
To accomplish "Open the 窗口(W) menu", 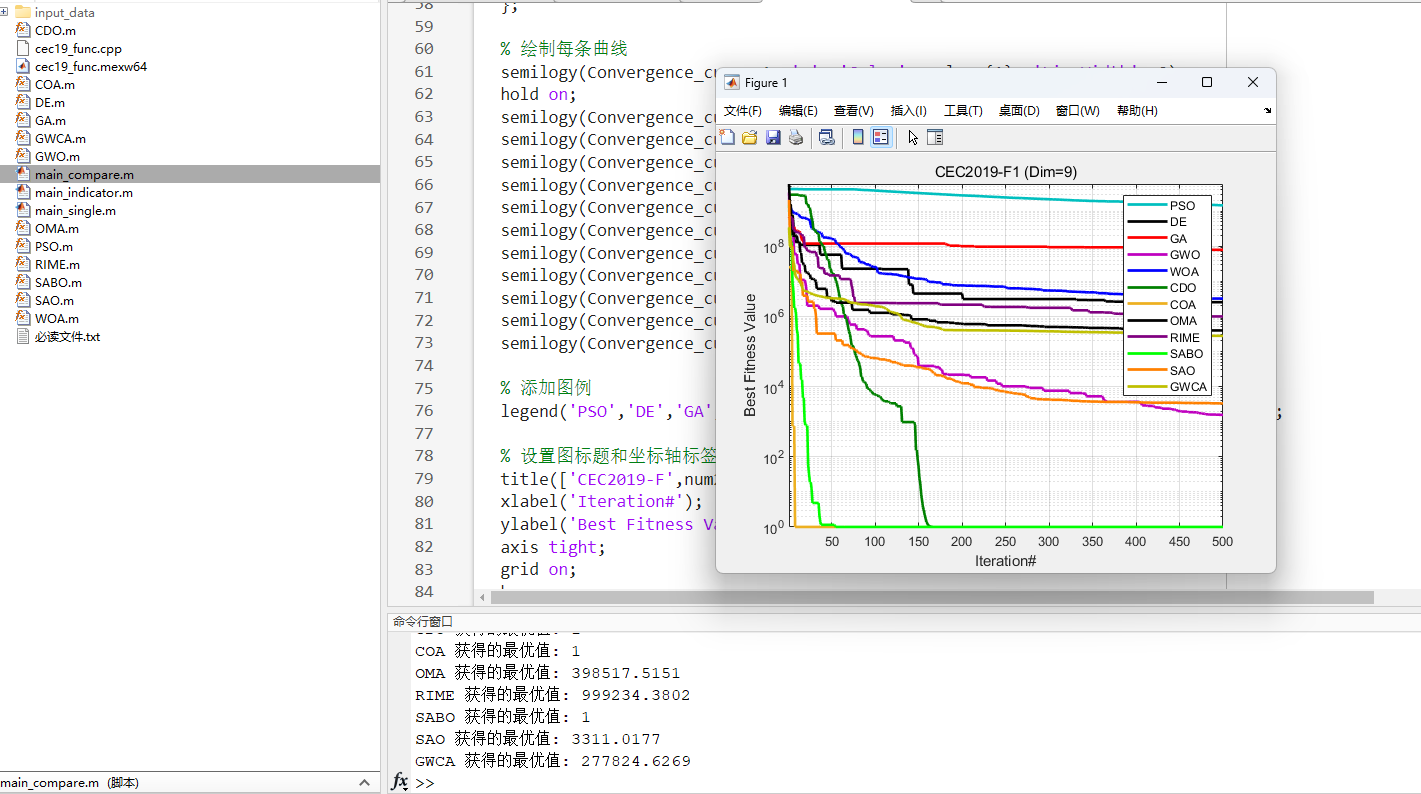I will pyautogui.click(x=1077, y=110).
